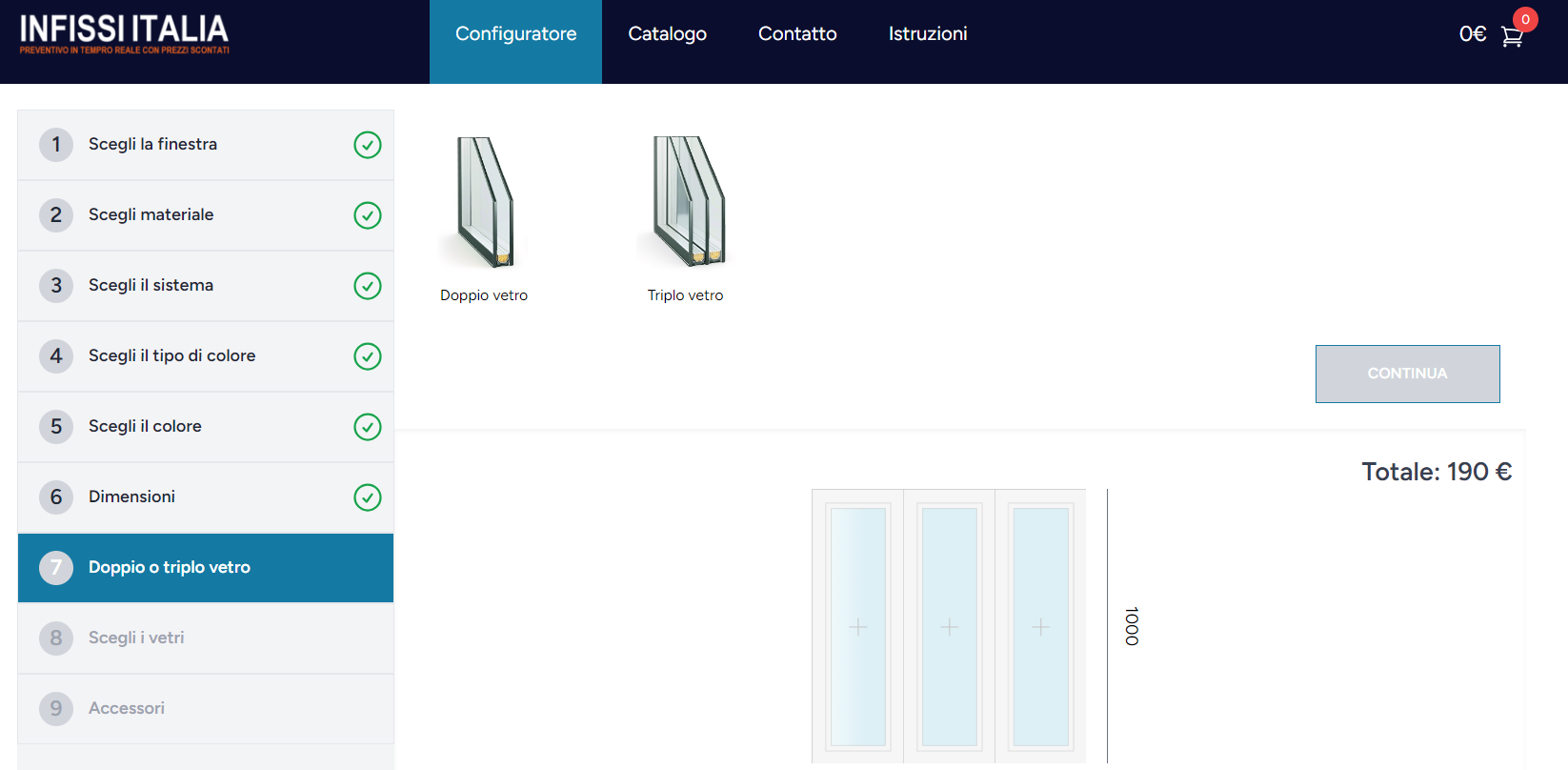Open the Scegli il sistema step
Viewport: 1568px width, 770px height.
[151, 286]
